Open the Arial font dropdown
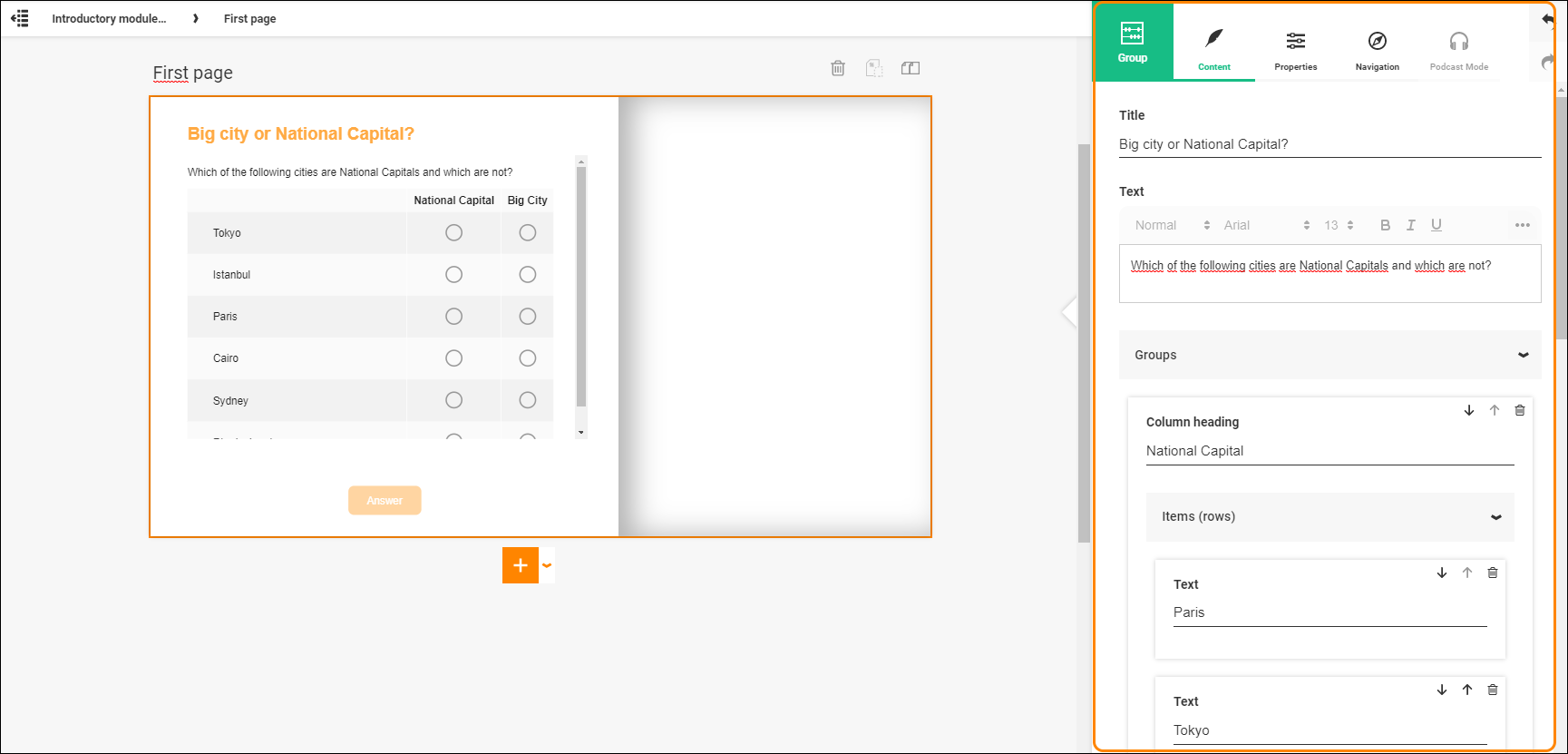The height and width of the screenshot is (754, 1568). tap(1266, 225)
